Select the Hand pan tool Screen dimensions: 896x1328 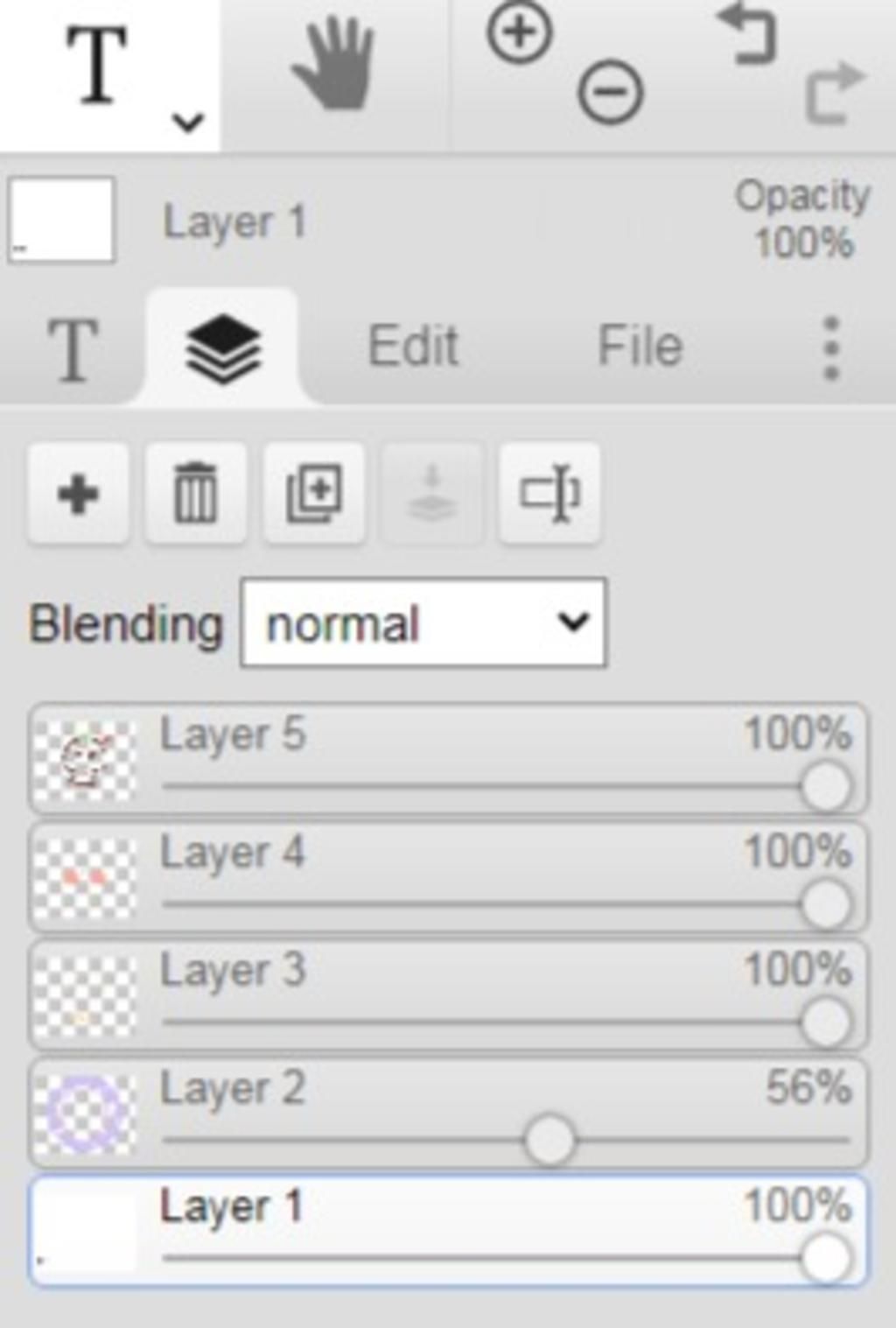(x=334, y=65)
